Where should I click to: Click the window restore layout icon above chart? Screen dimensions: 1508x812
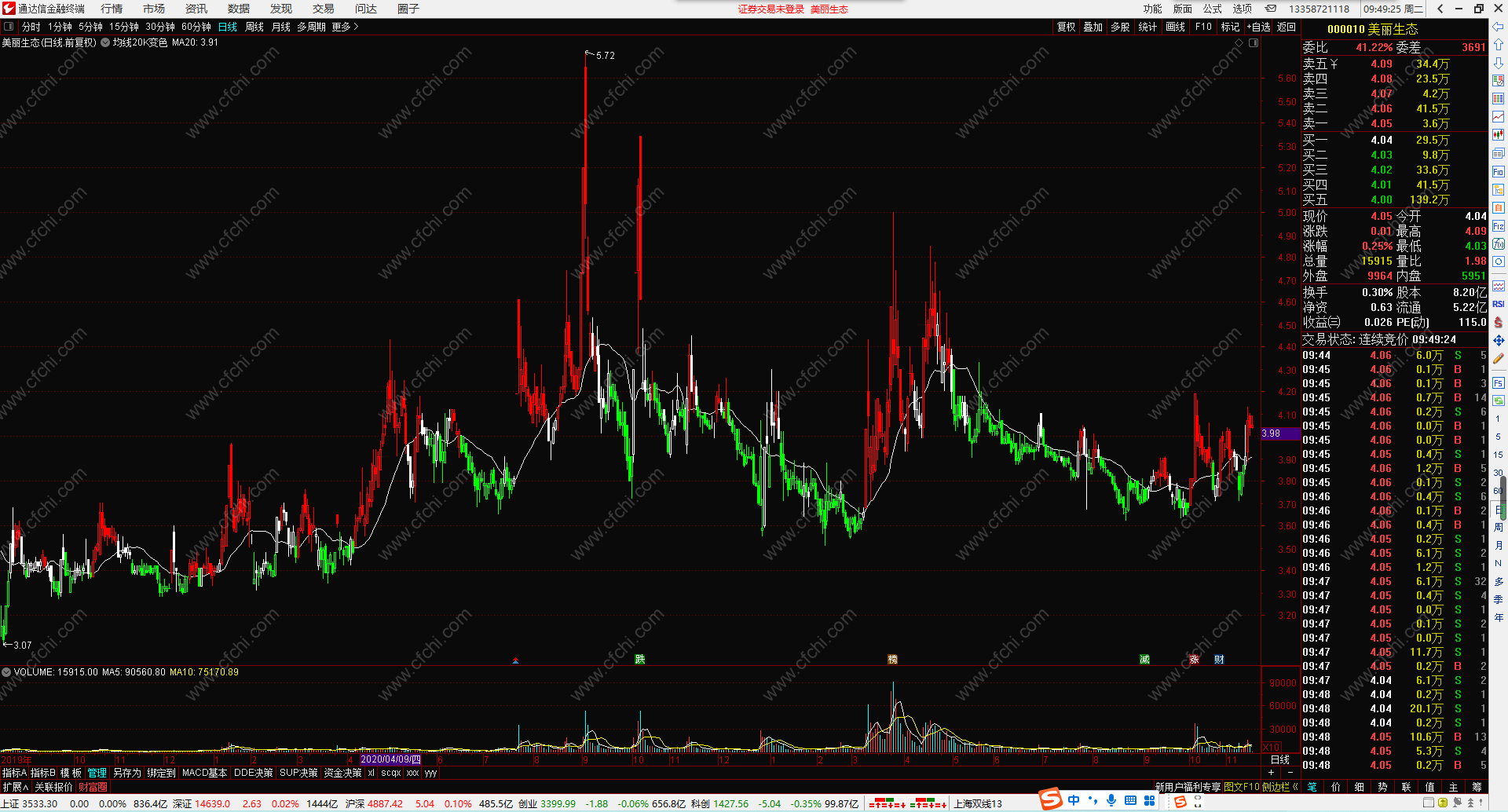(1254, 42)
